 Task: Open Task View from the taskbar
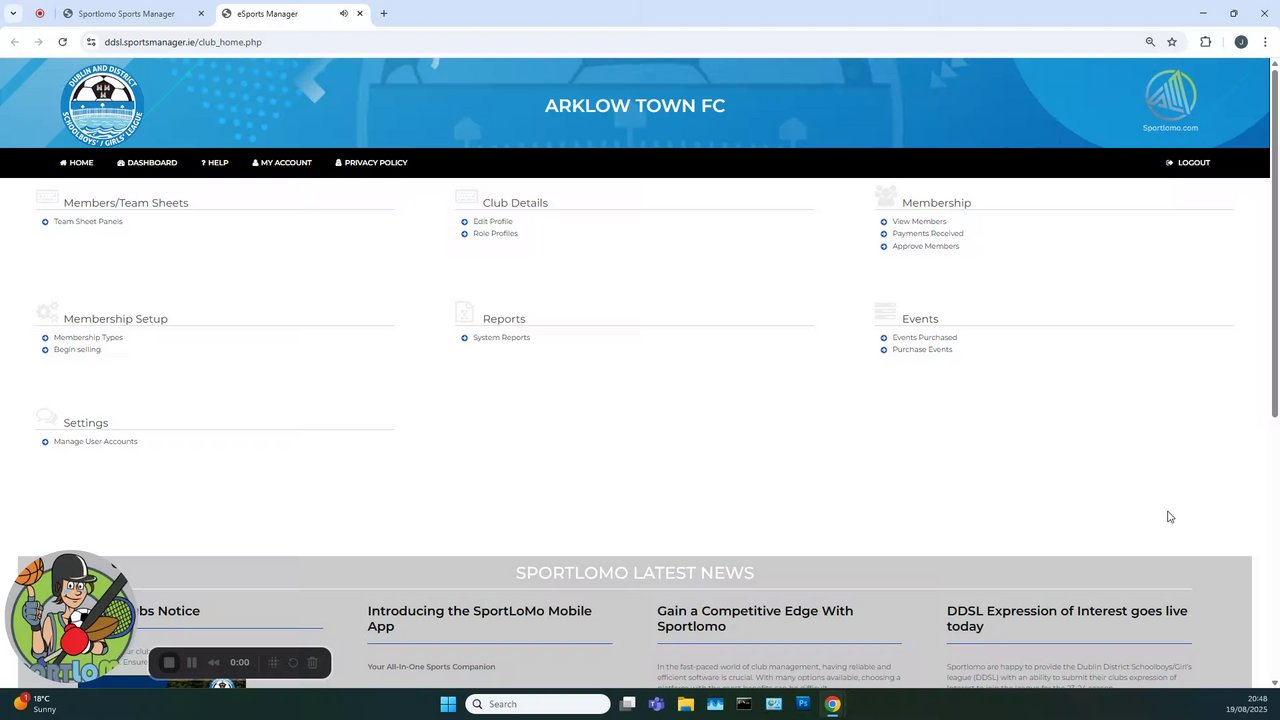[x=627, y=704]
